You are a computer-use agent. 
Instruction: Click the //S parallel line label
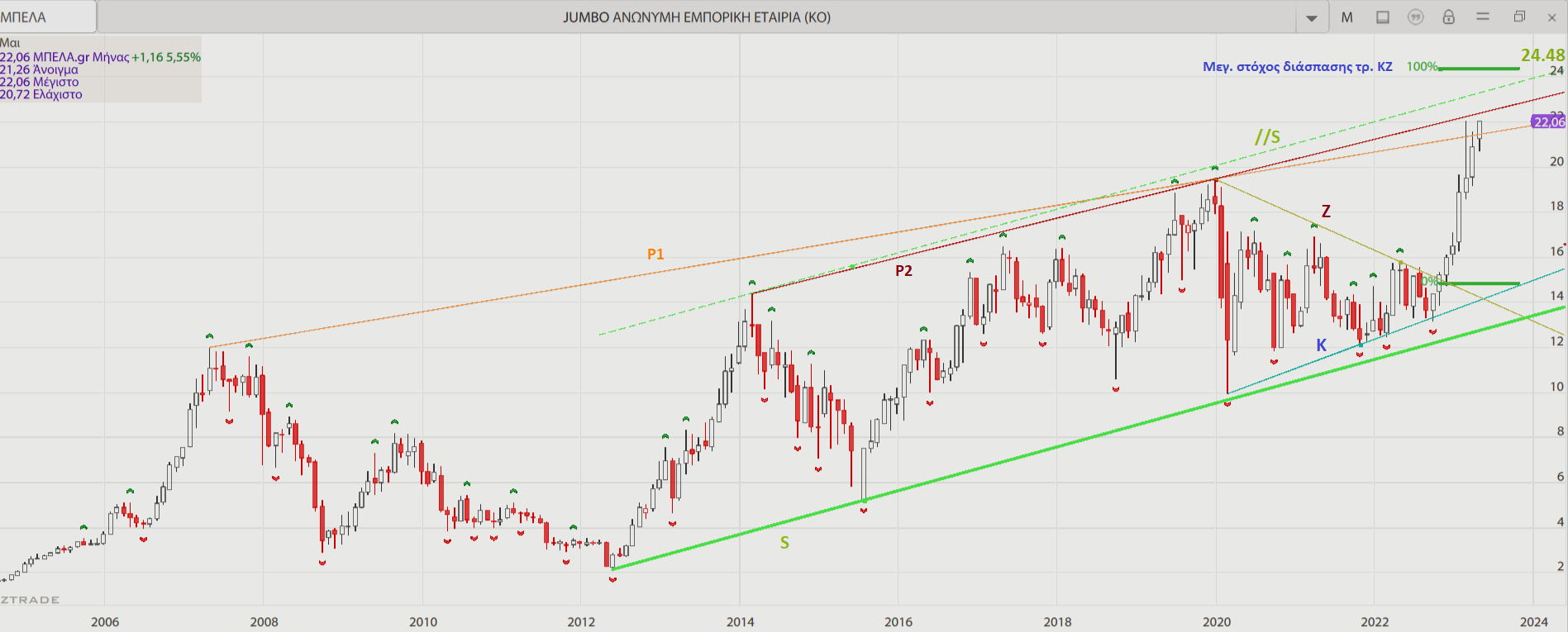1267,136
